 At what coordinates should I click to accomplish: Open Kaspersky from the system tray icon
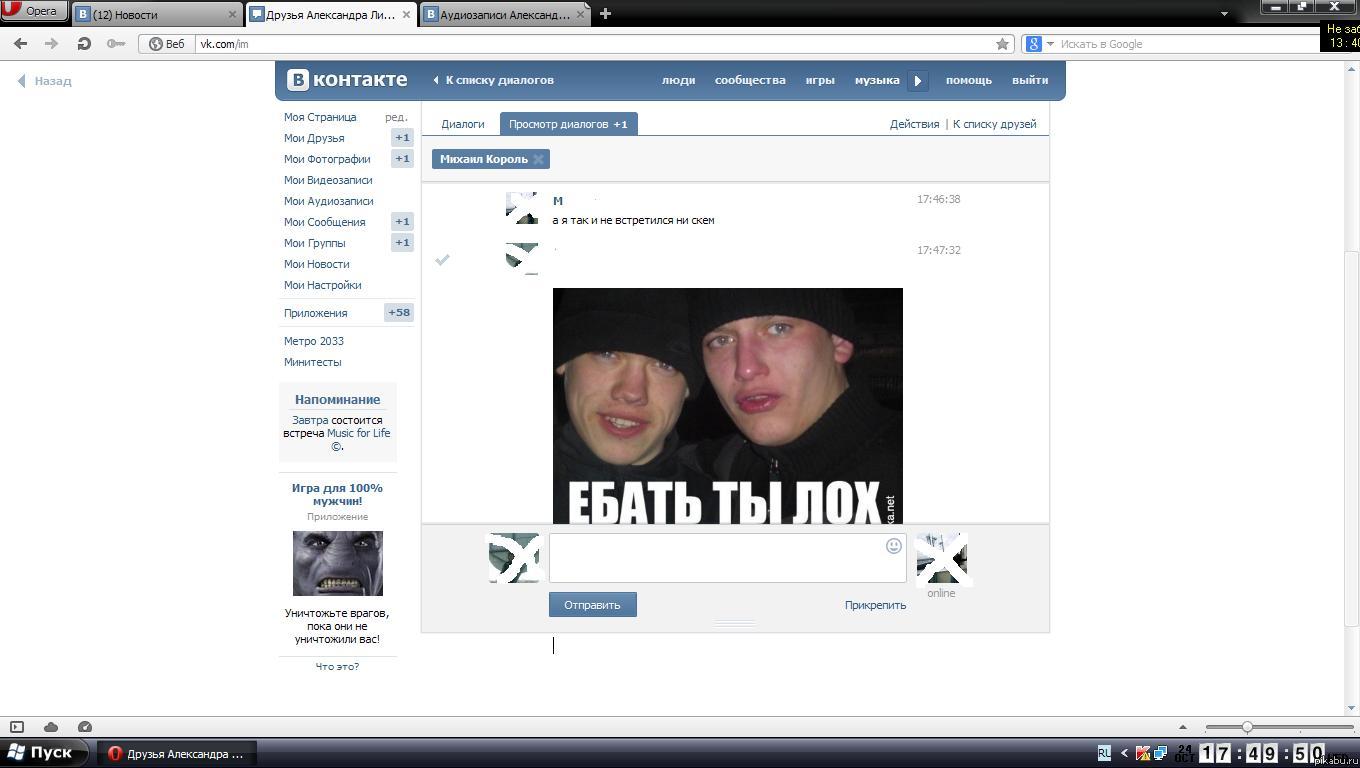tap(1141, 753)
